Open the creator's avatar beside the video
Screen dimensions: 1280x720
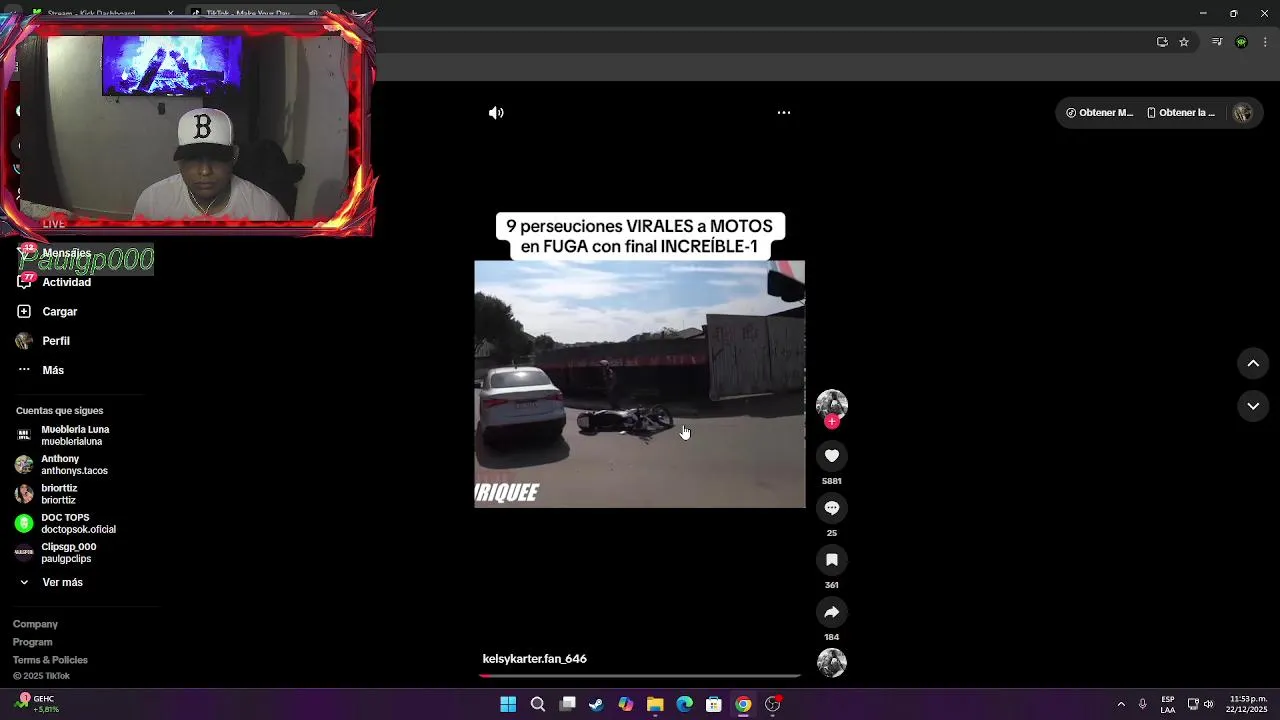pyautogui.click(x=831, y=404)
